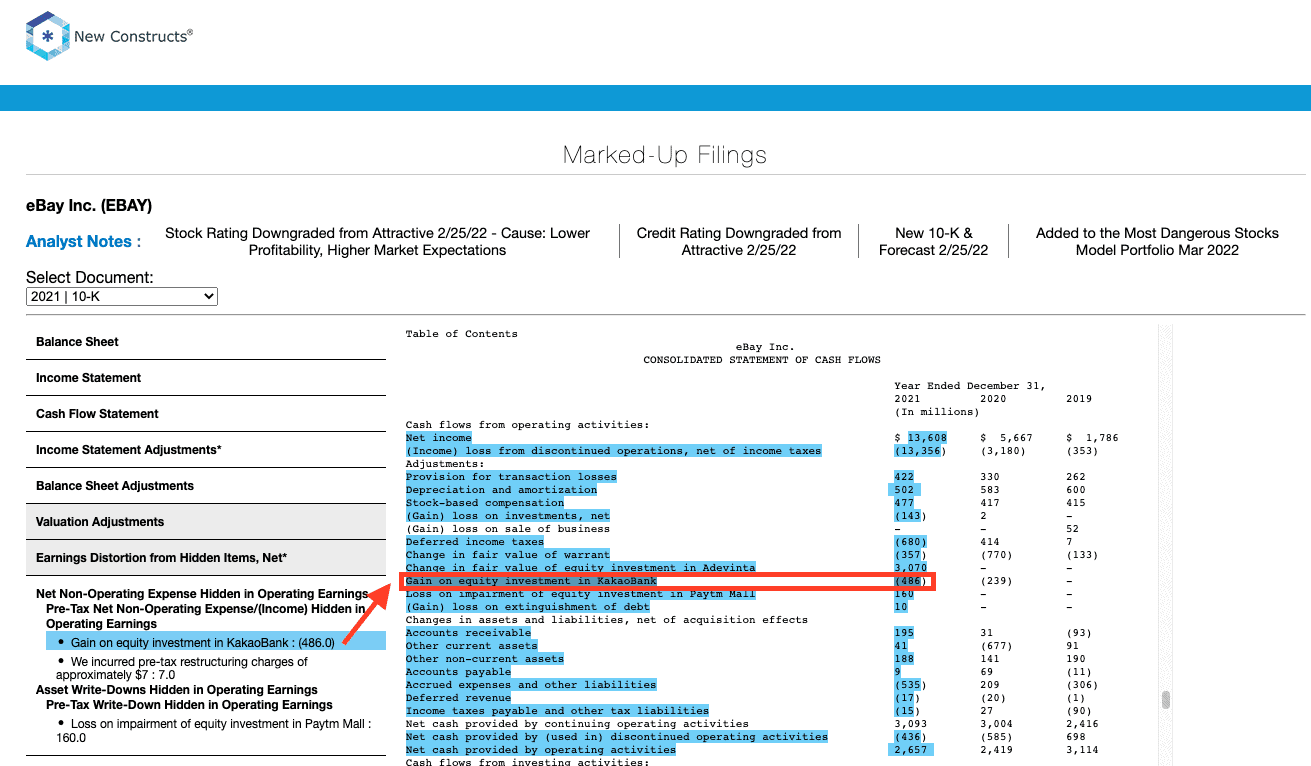The image size is (1311, 766).
Task: Click the 2,657 operating cash value
Action: [x=913, y=750]
